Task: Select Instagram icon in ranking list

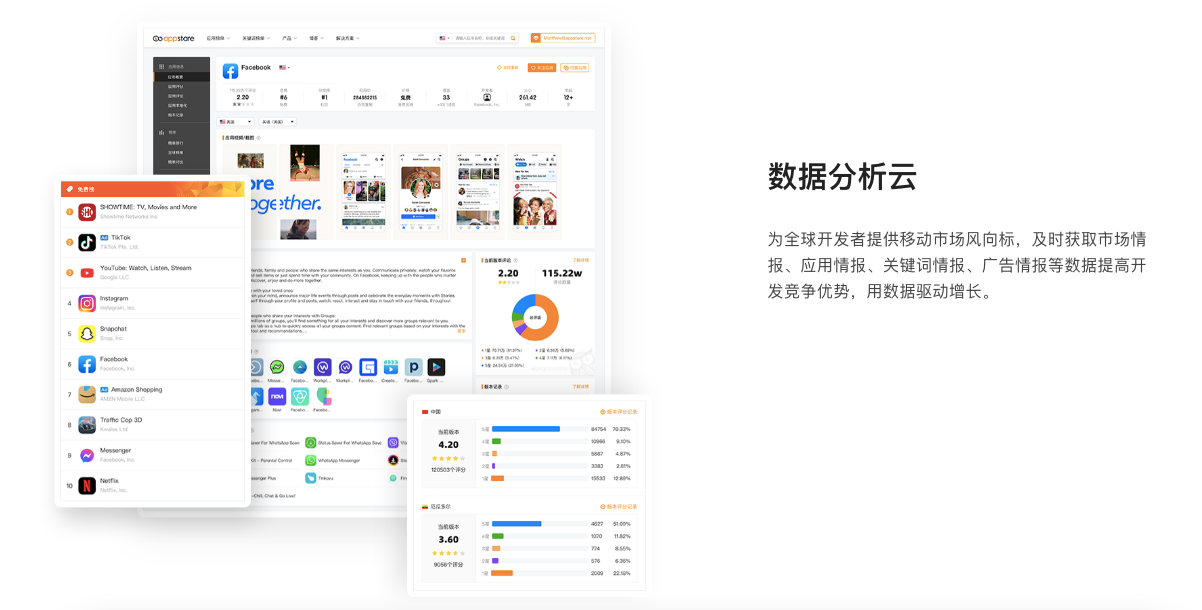Action: click(87, 303)
